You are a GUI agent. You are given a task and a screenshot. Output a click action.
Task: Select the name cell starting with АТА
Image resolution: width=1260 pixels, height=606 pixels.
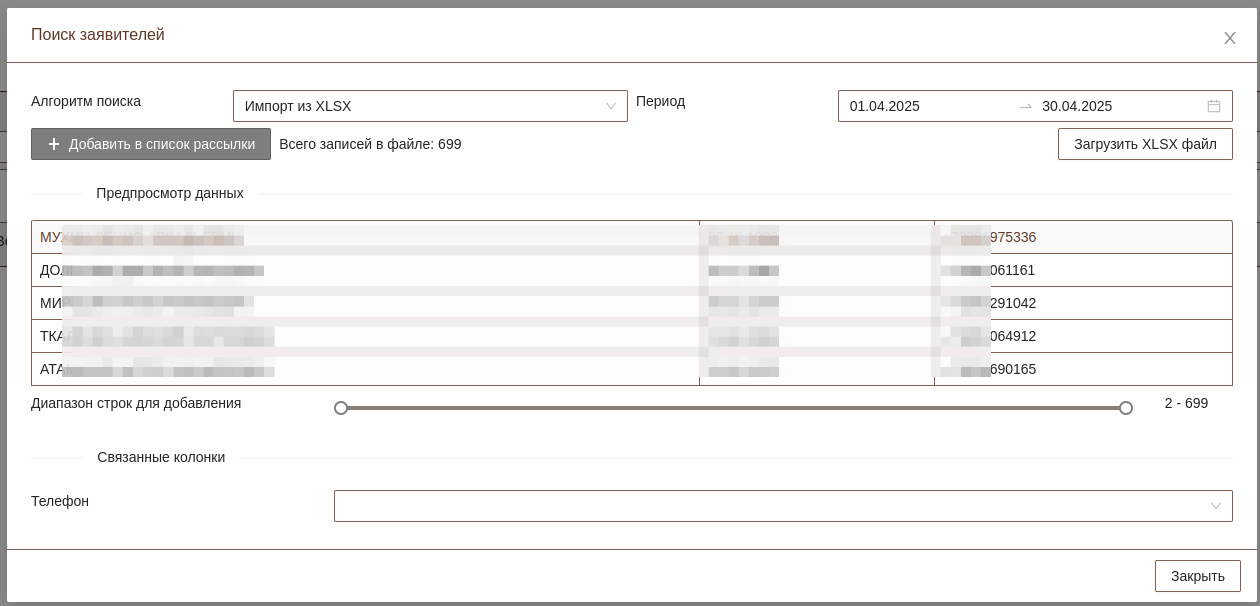pos(365,369)
